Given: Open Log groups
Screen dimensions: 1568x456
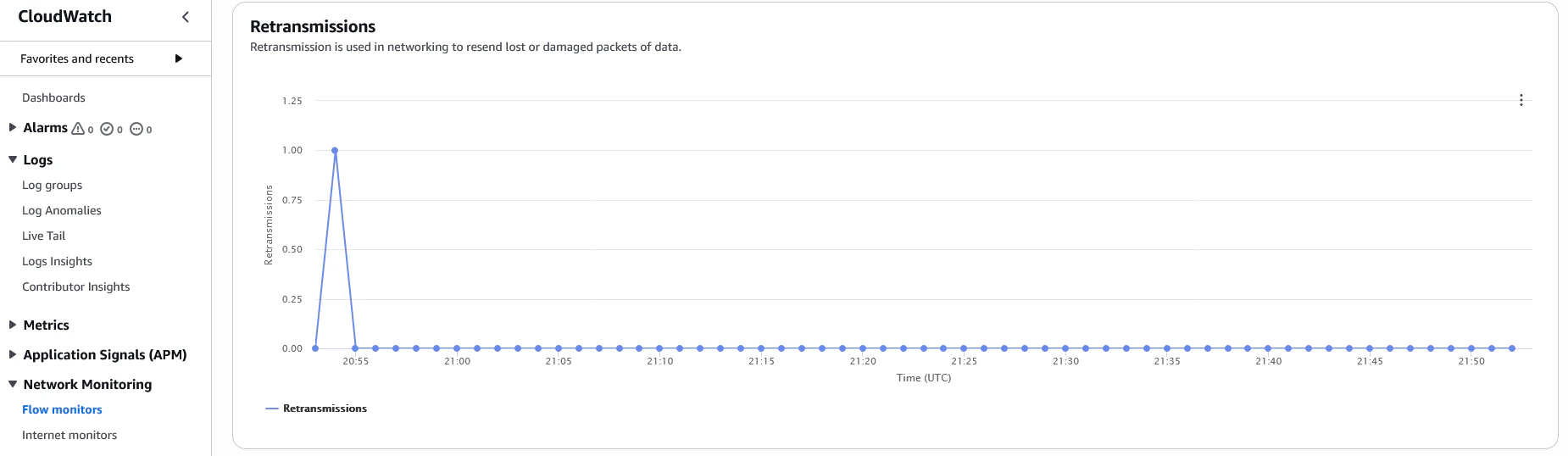Looking at the screenshot, I should [52, 185].
